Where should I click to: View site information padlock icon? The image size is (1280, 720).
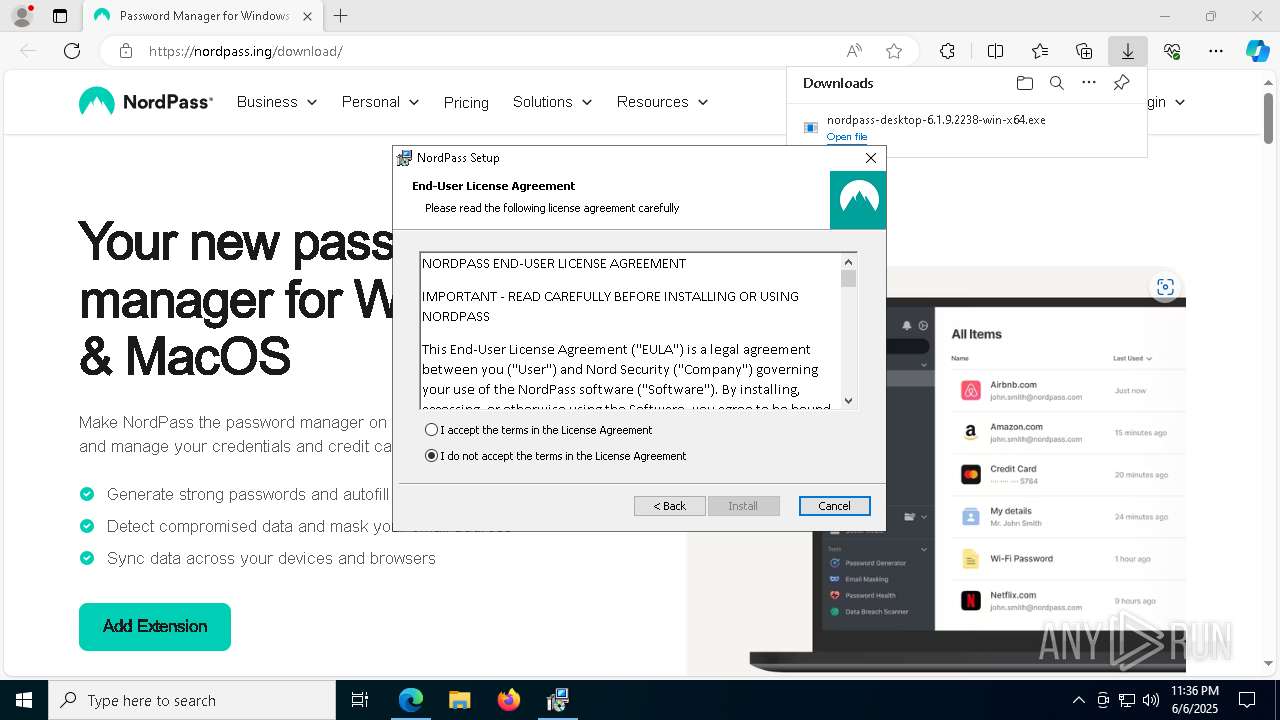(x=126, y=51)
